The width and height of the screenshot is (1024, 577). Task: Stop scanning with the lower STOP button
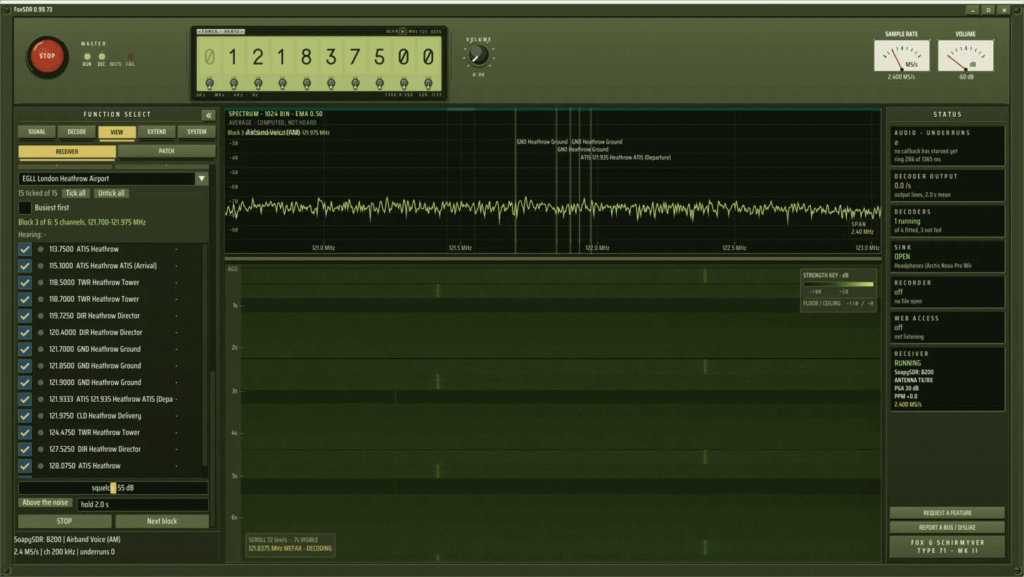click(x=64, y=522)
